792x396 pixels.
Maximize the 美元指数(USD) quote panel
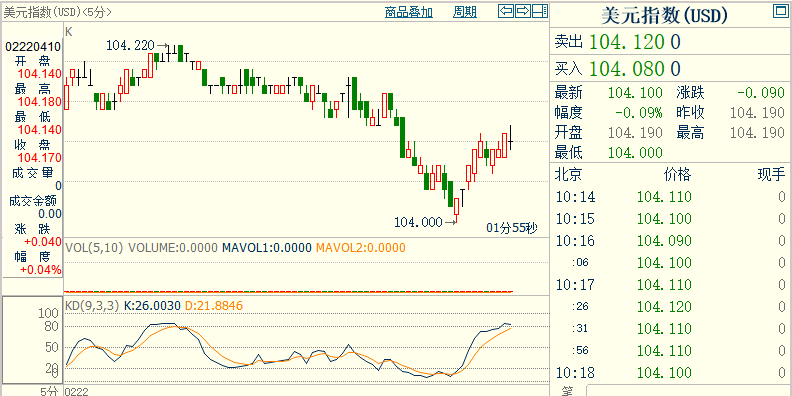coord(780,11)
